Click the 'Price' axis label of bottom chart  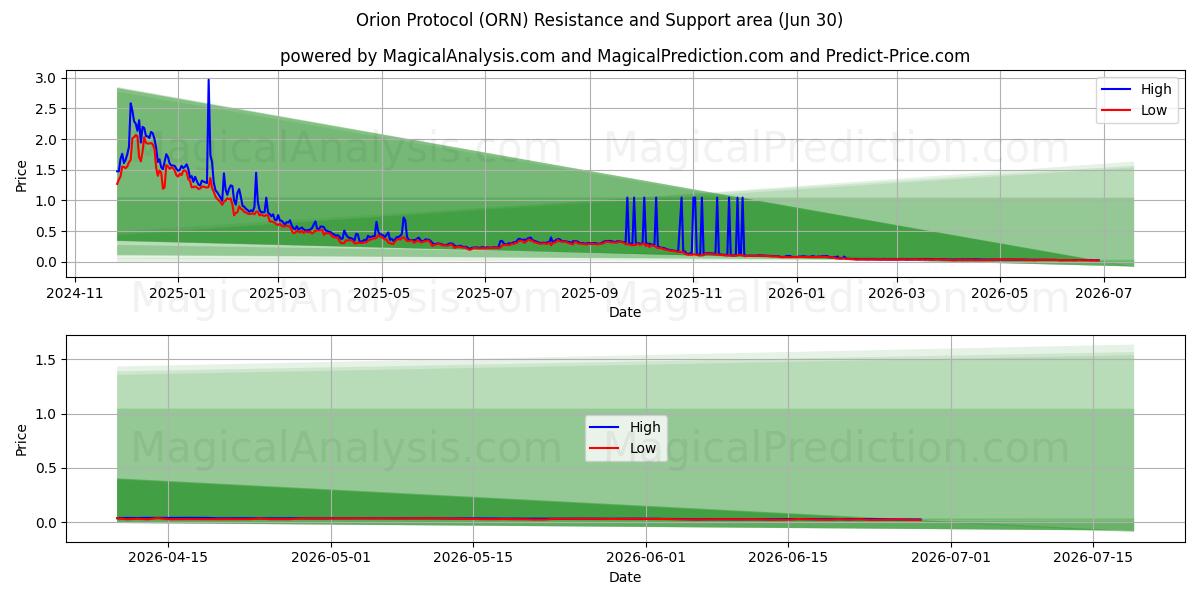point(22,439)
